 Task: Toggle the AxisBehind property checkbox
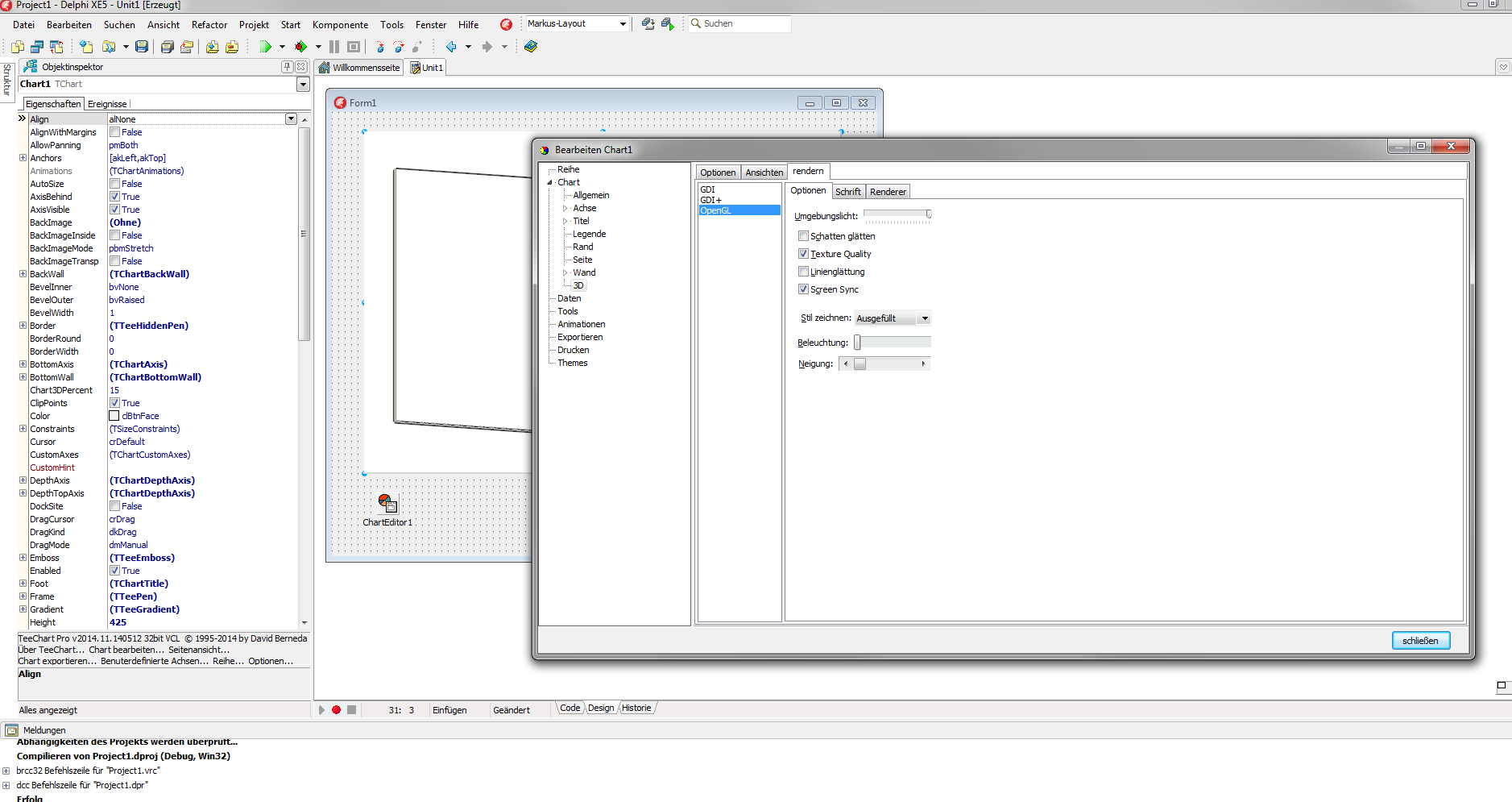pyautogui.click(x=114, y=197)
